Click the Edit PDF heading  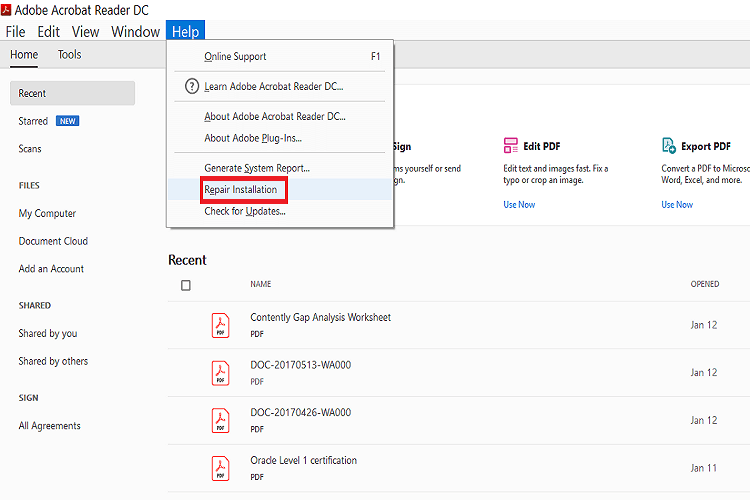pos(541,146)
